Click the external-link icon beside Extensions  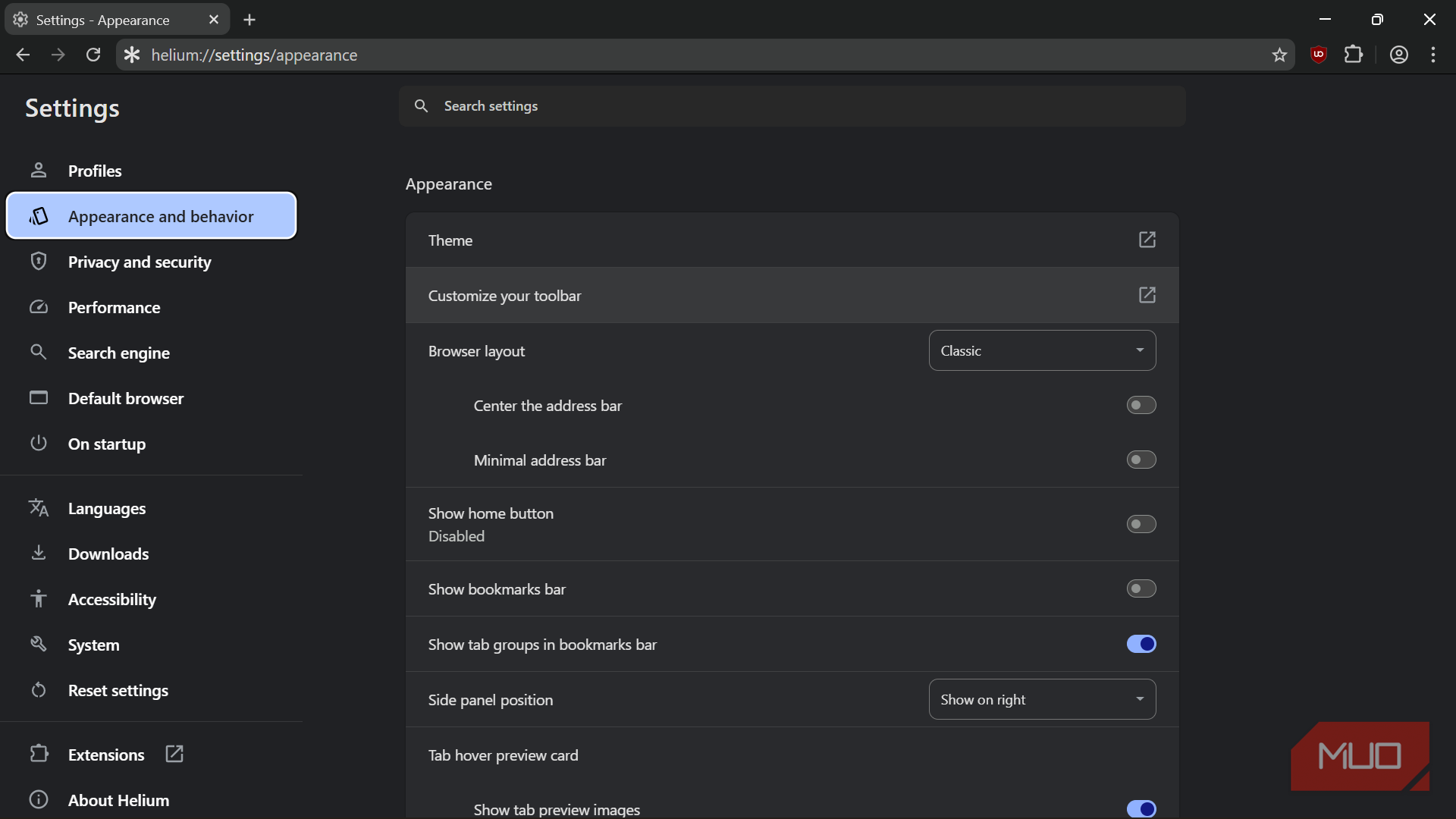pos(174,754)
